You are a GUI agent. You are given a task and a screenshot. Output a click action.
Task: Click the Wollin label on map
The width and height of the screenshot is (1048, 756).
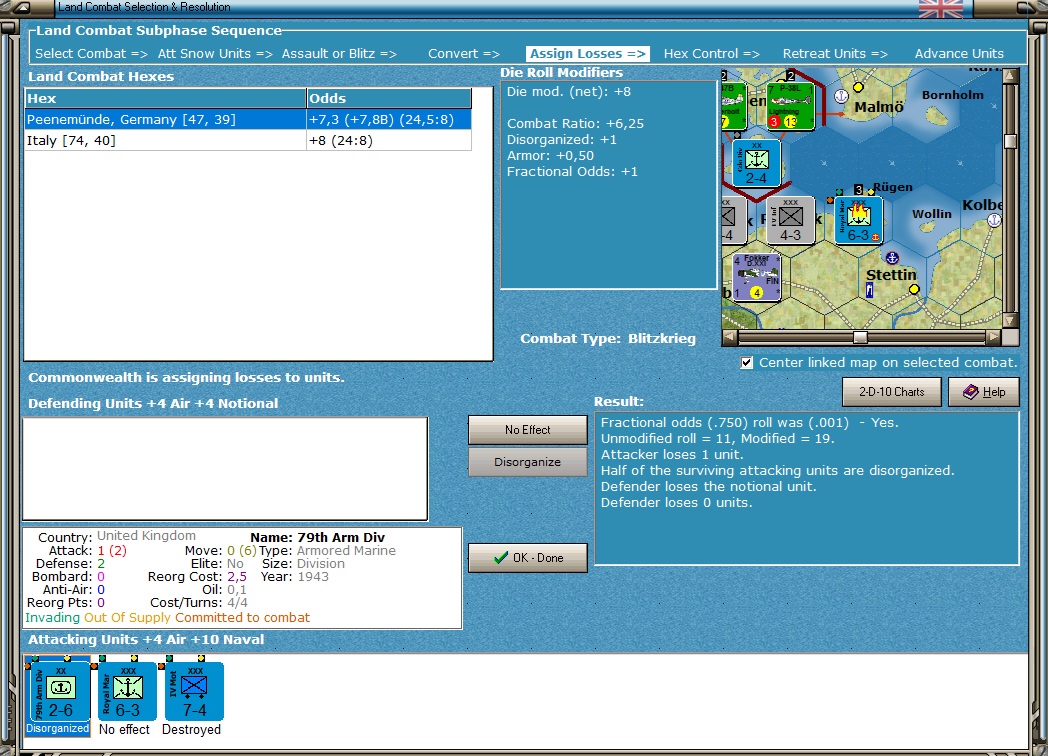[x=932, y=214]
